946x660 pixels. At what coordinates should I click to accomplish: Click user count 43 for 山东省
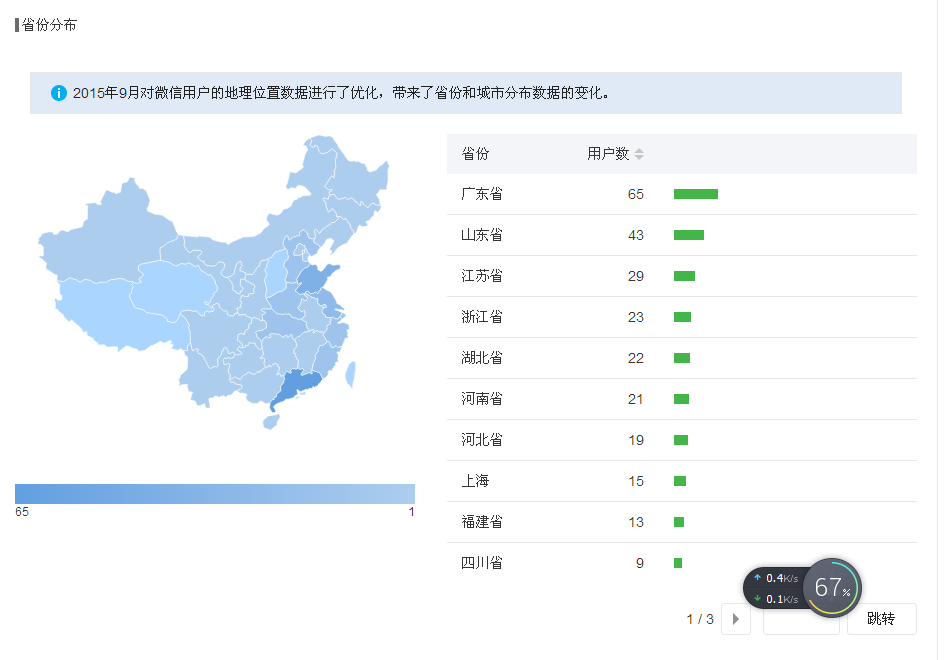coord(635,235)
